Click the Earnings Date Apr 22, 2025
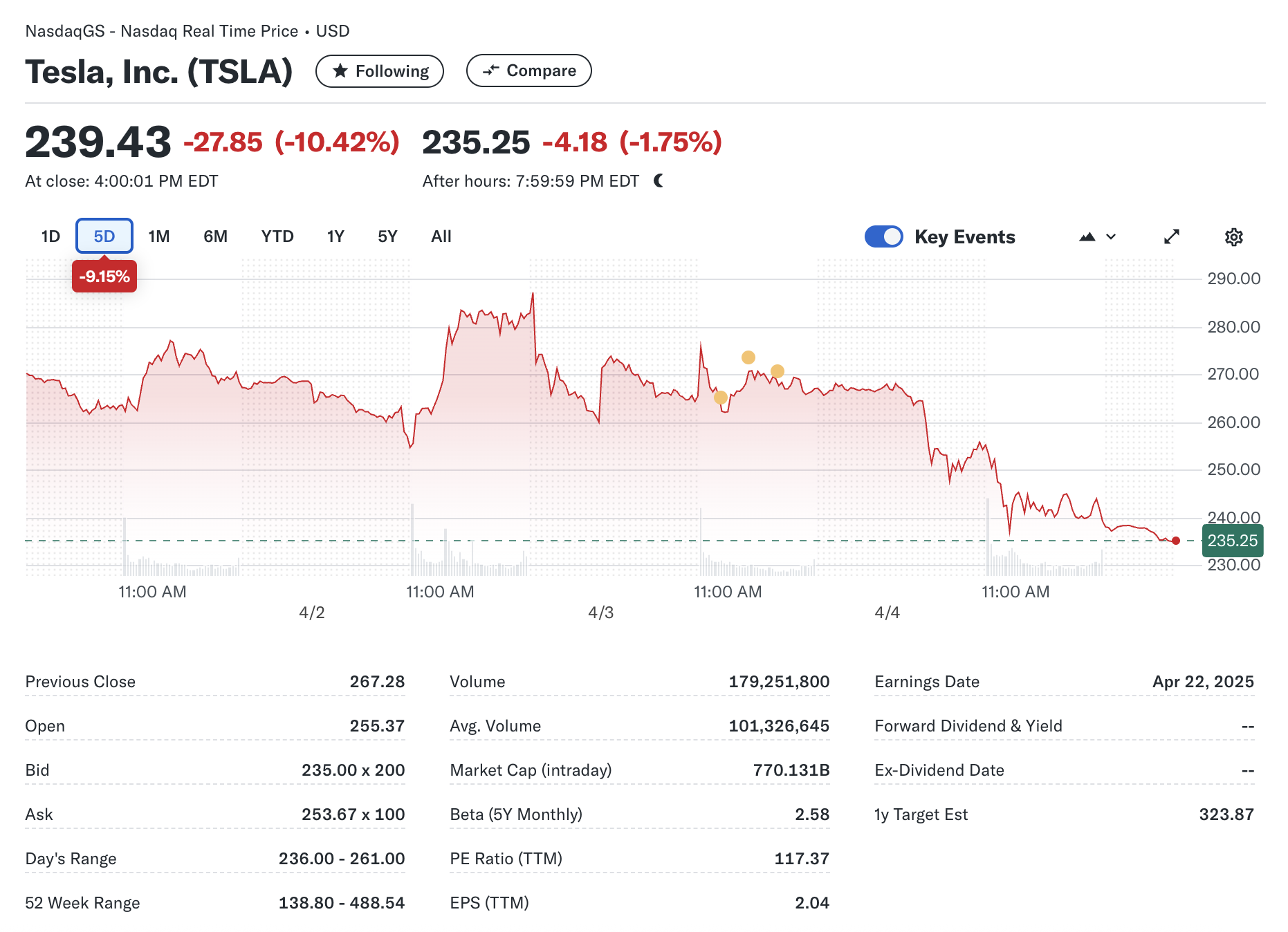Screen dimensions: 1288x932 tap(1203, 682)
